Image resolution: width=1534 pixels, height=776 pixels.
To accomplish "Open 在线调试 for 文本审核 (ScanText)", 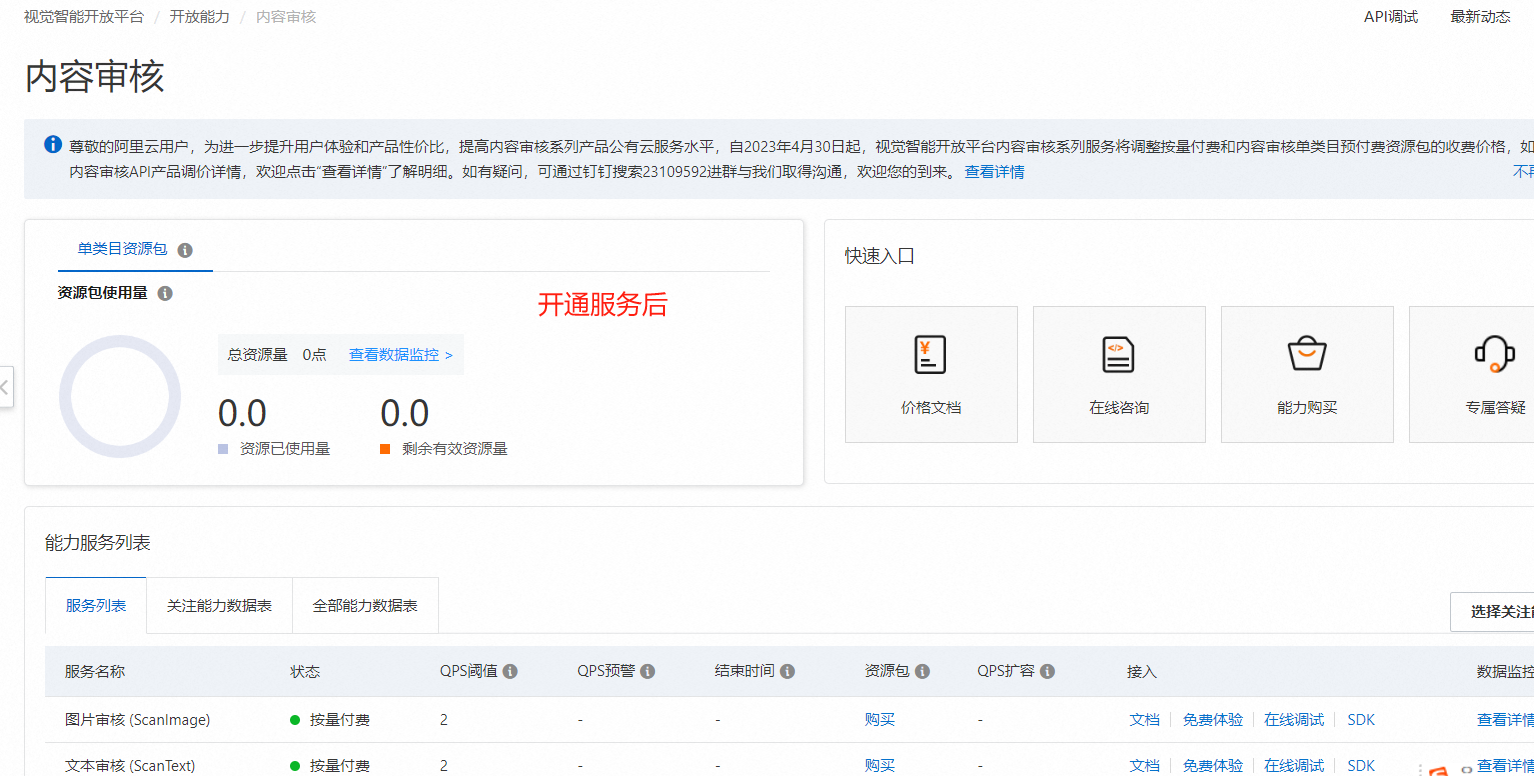I will tap(1294, 765).
